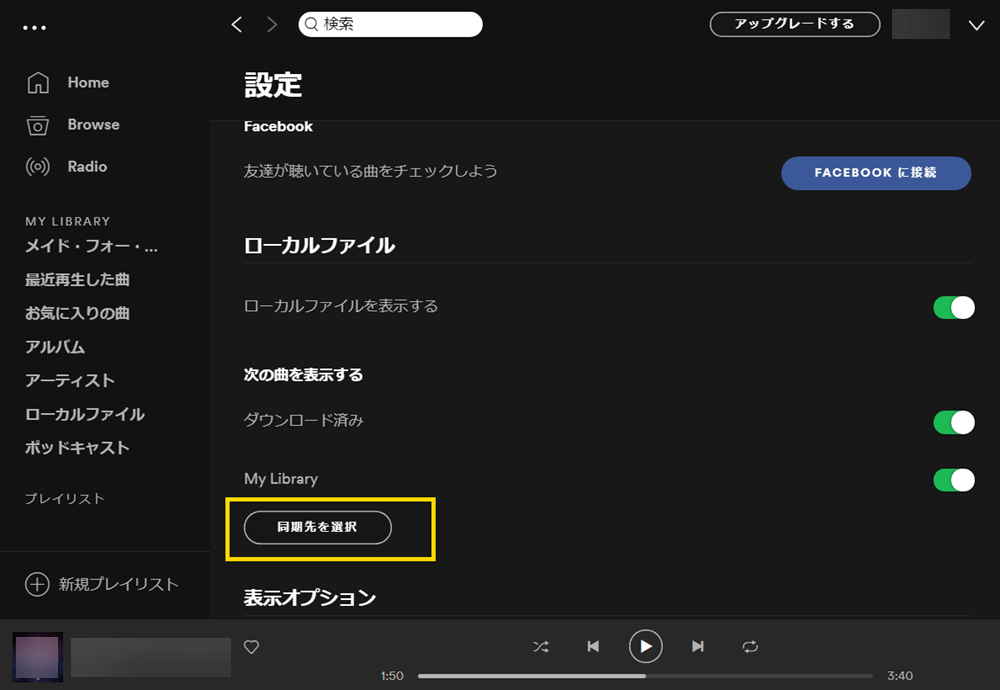1000x690 pixels.
Task: Go forward with the right arrow
Action: click(272, 24)
